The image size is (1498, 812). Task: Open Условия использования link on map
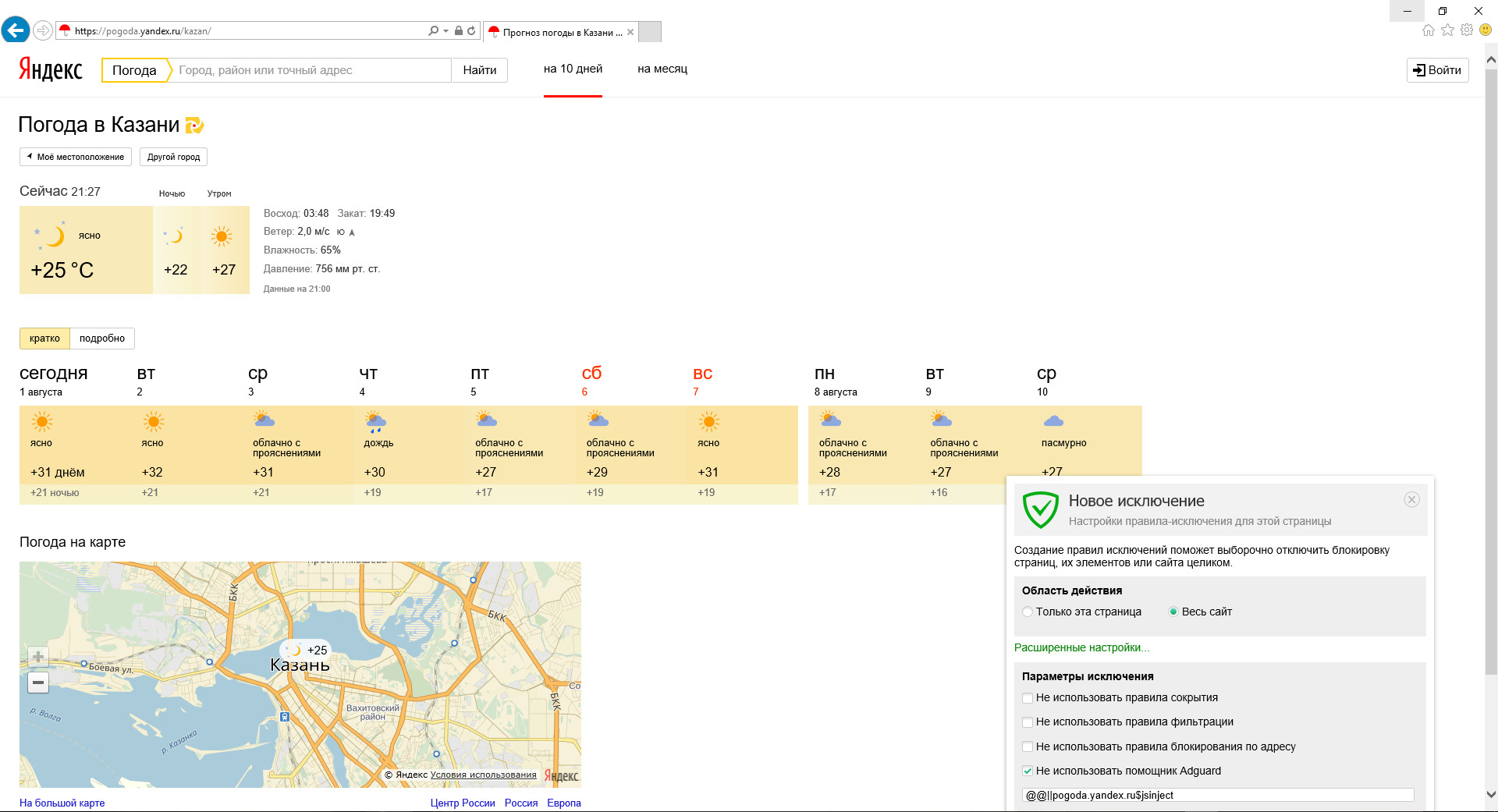pyautogui.click(x=483, y=775)
